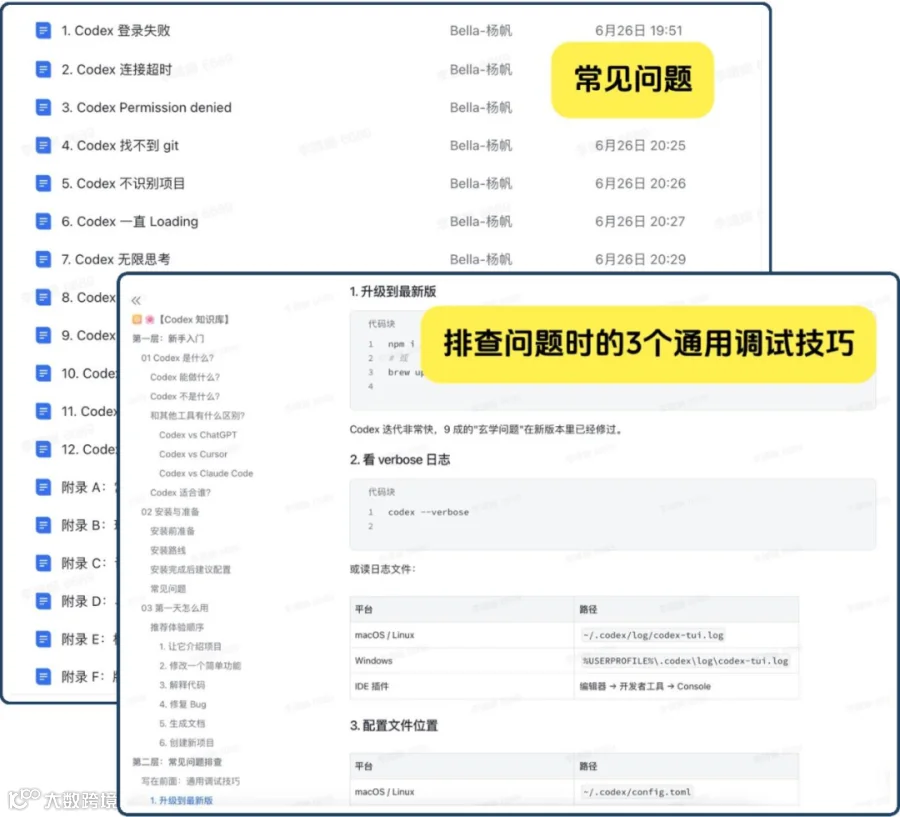Viewport: 900px width, 817px height.
Task: Click document icon of row 11 in list
Action: [43, 411]
